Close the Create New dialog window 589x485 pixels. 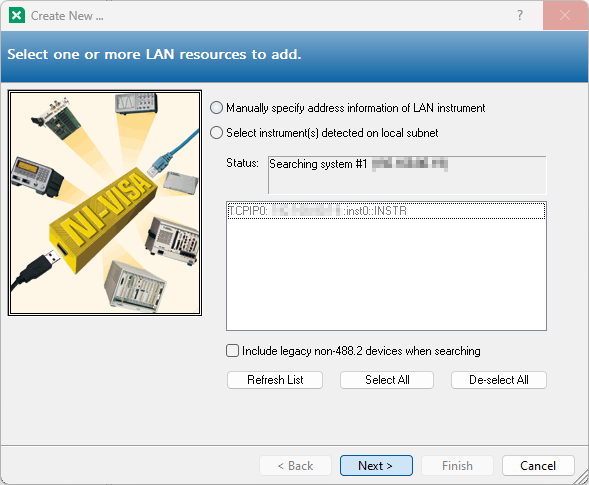click(565, 15)
